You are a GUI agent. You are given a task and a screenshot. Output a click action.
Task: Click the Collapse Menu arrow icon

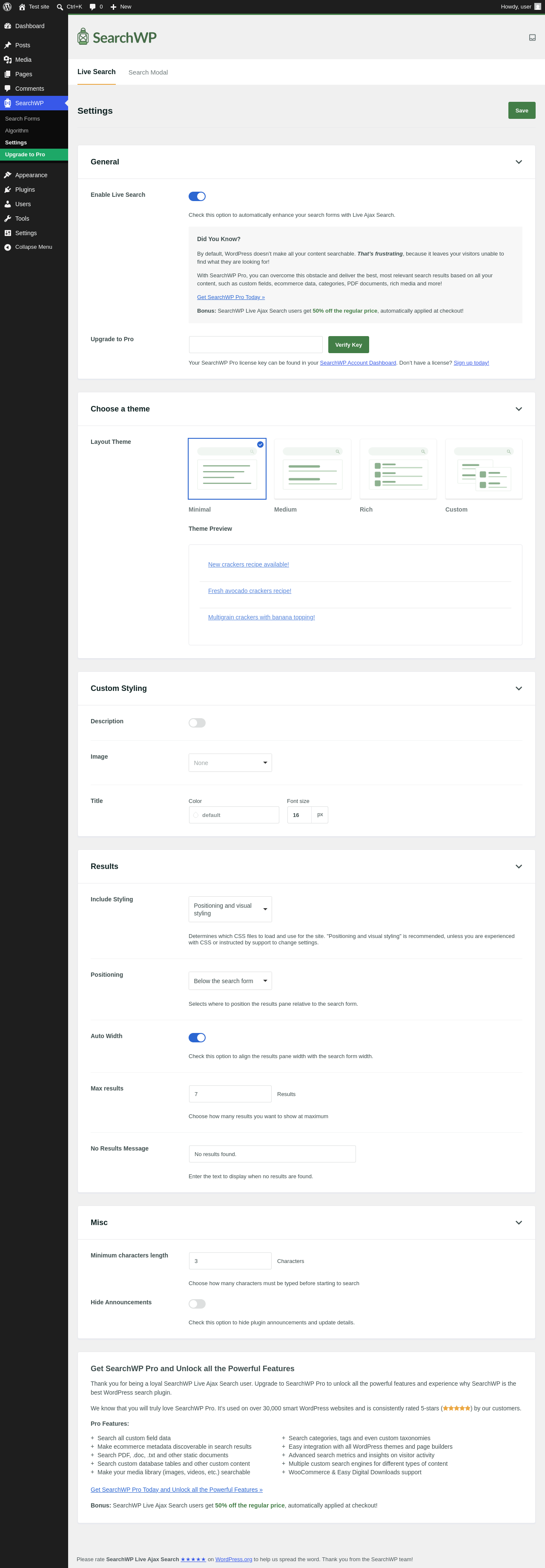click(x=7, y=247)
